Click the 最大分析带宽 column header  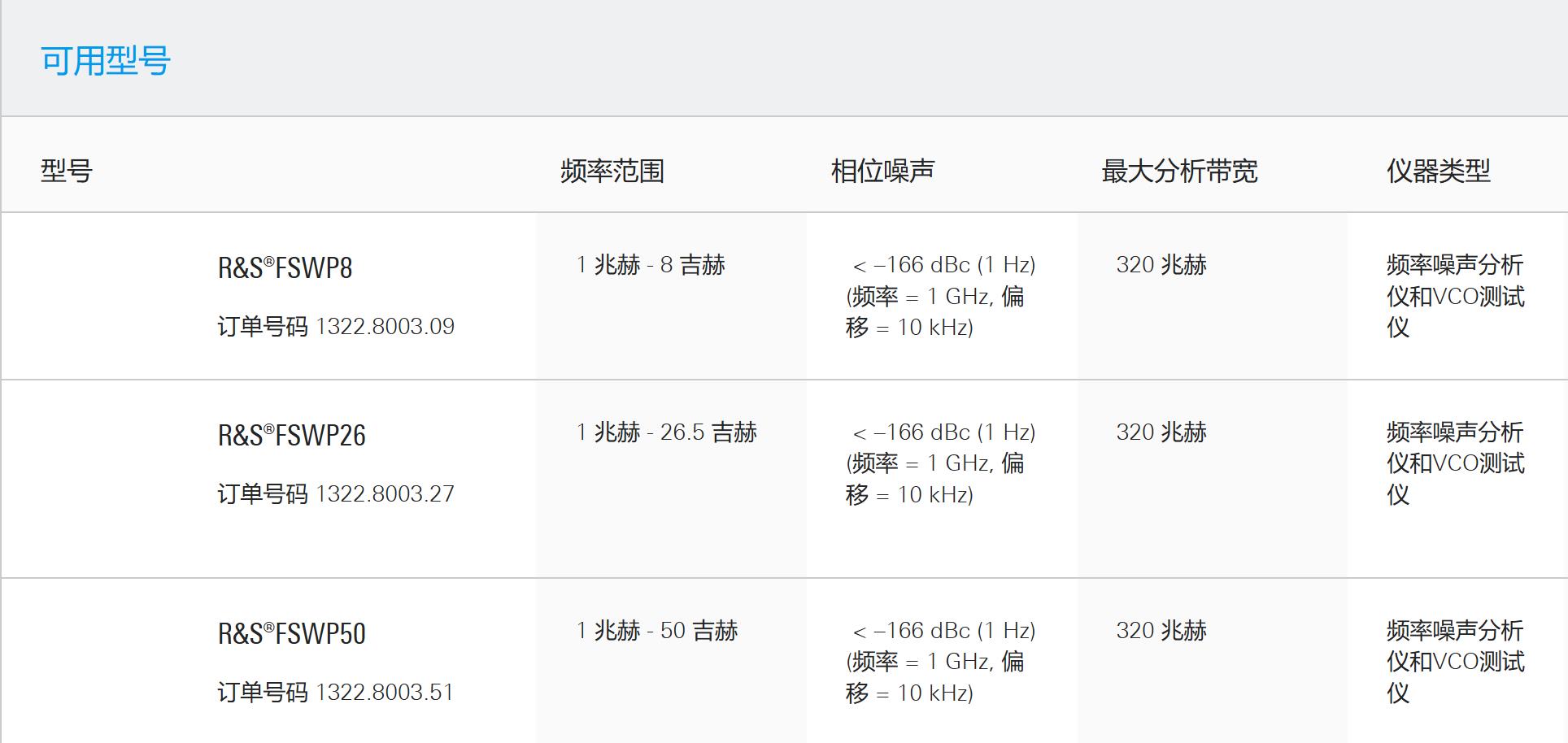(1179, 172)
